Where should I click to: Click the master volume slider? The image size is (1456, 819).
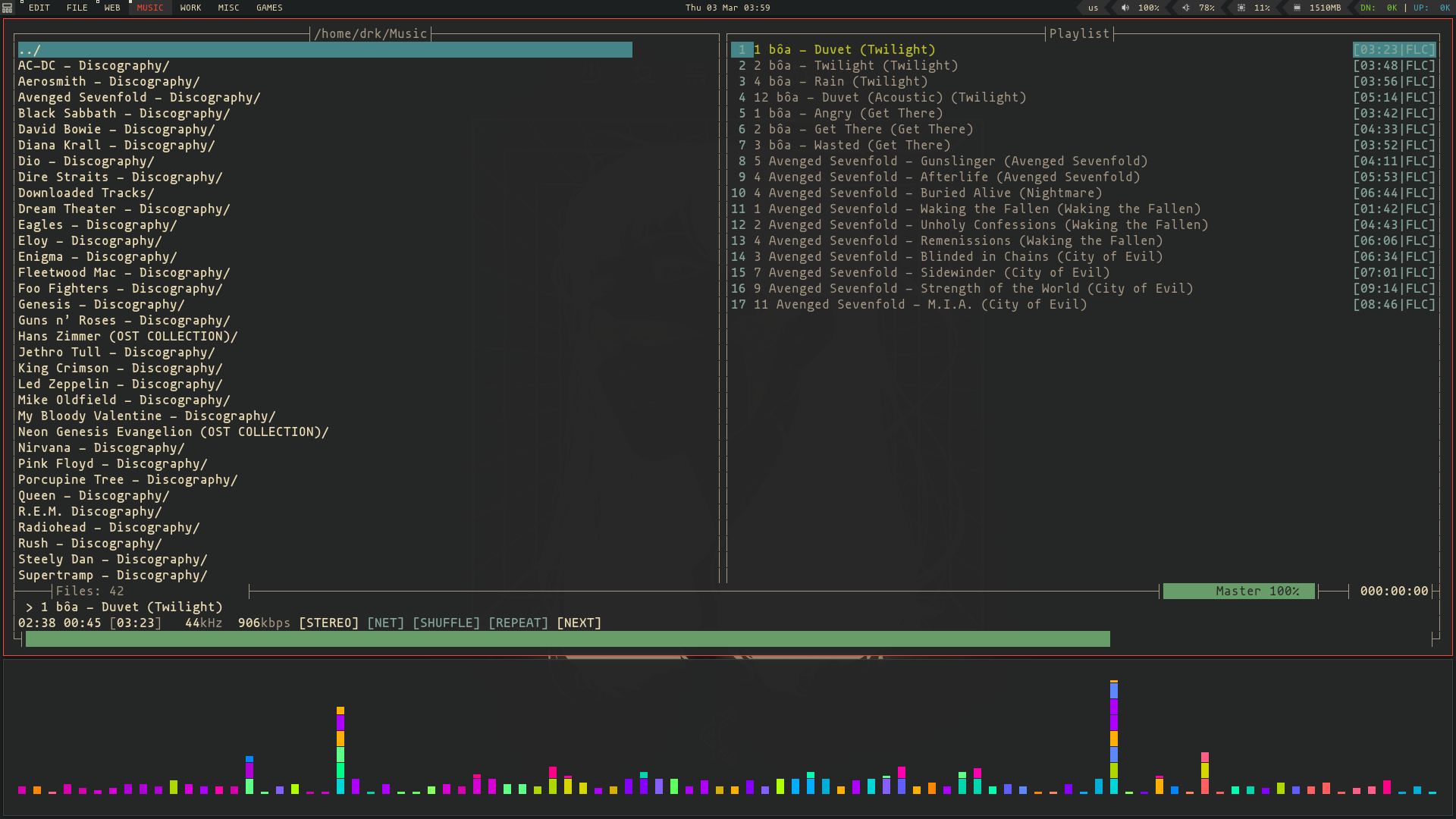coord(1239,590)
